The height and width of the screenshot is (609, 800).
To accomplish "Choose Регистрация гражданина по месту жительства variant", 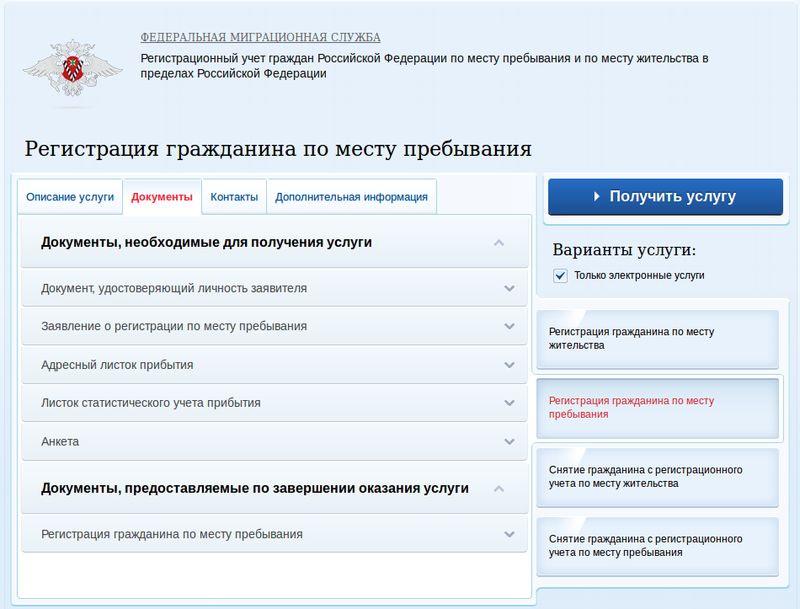I will 657,339.
